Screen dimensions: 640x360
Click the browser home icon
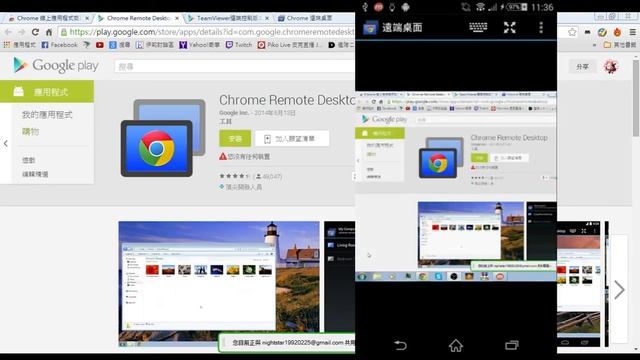coord(49,32)
